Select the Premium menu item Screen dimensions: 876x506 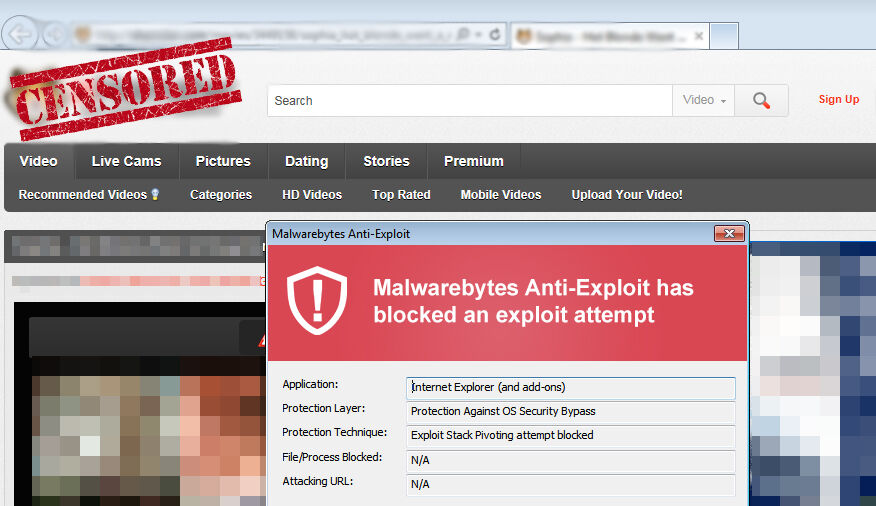474,161
